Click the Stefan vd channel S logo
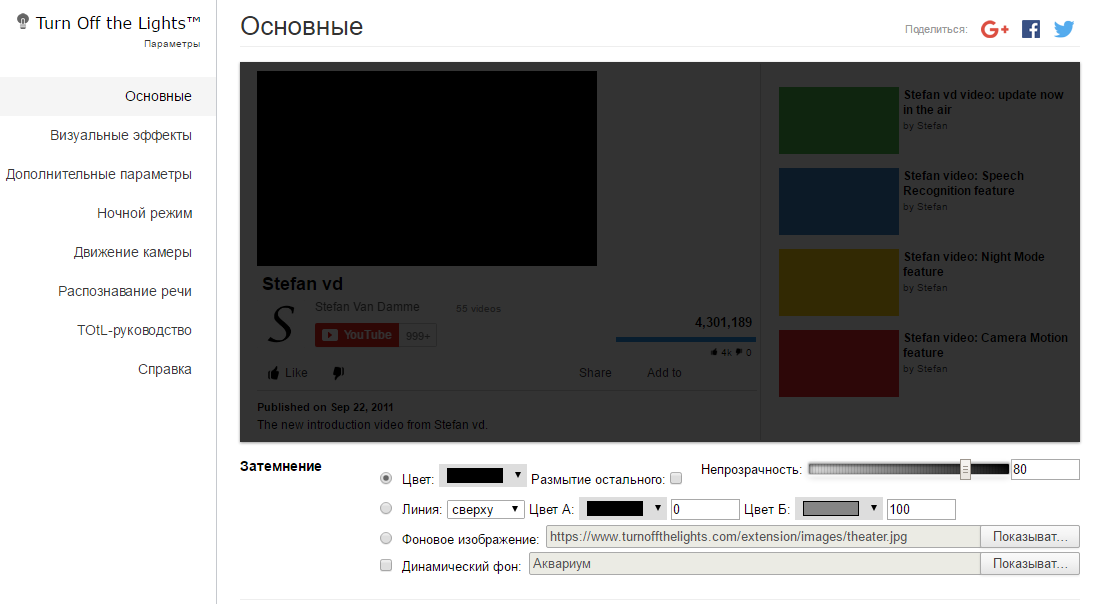 point(282,324)
